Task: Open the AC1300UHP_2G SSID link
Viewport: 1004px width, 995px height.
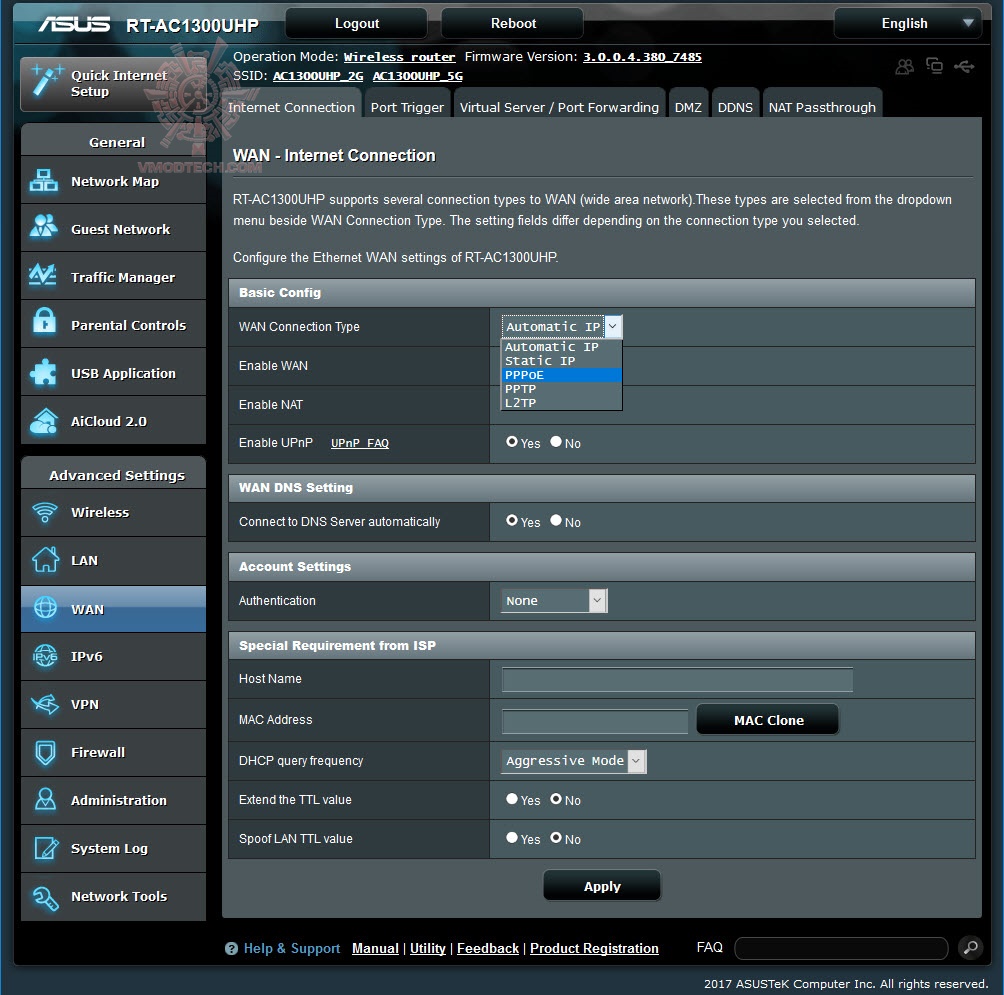Action: tap(318, 76)
